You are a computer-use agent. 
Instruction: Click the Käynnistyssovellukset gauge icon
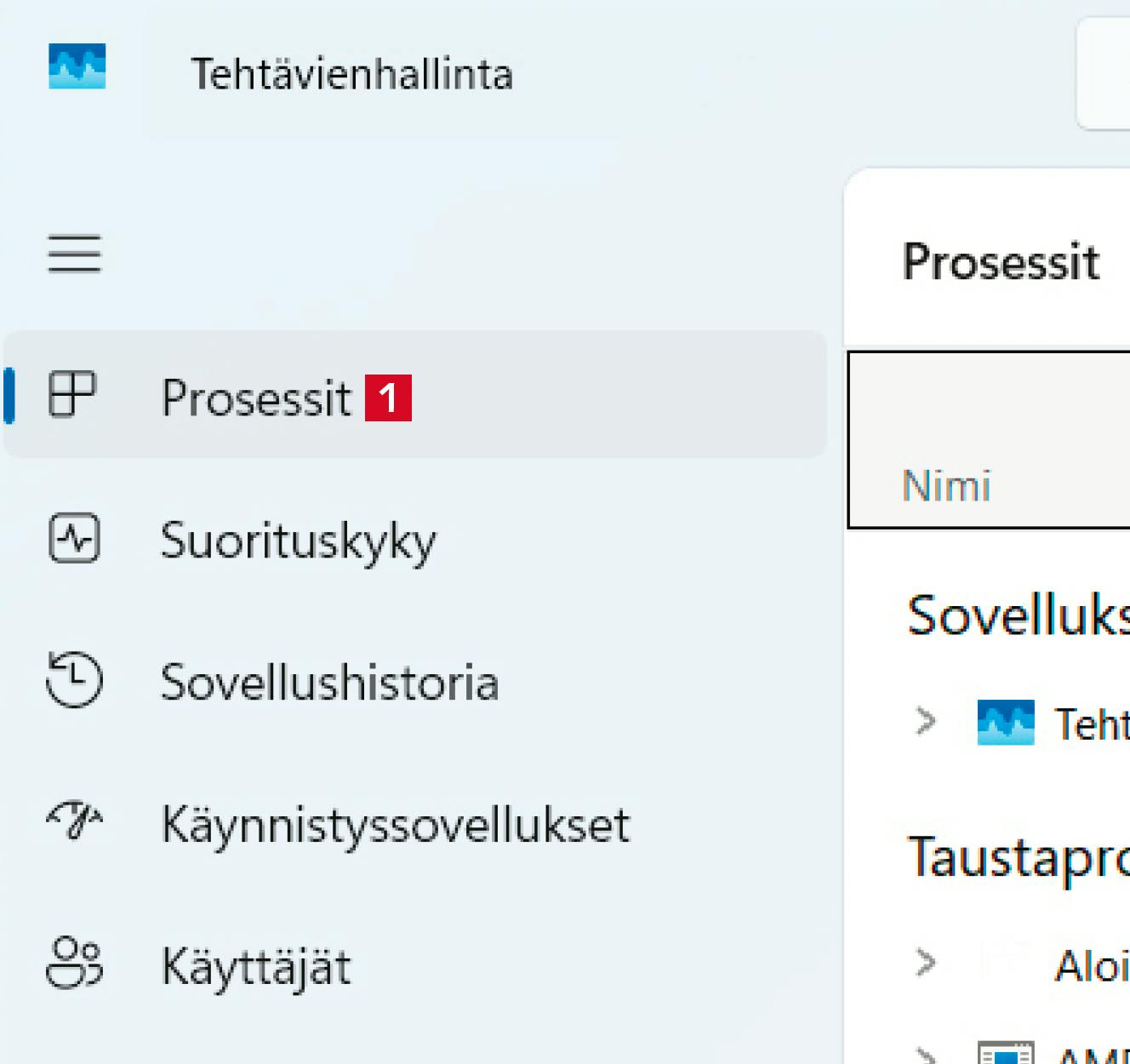click(75, 821)
